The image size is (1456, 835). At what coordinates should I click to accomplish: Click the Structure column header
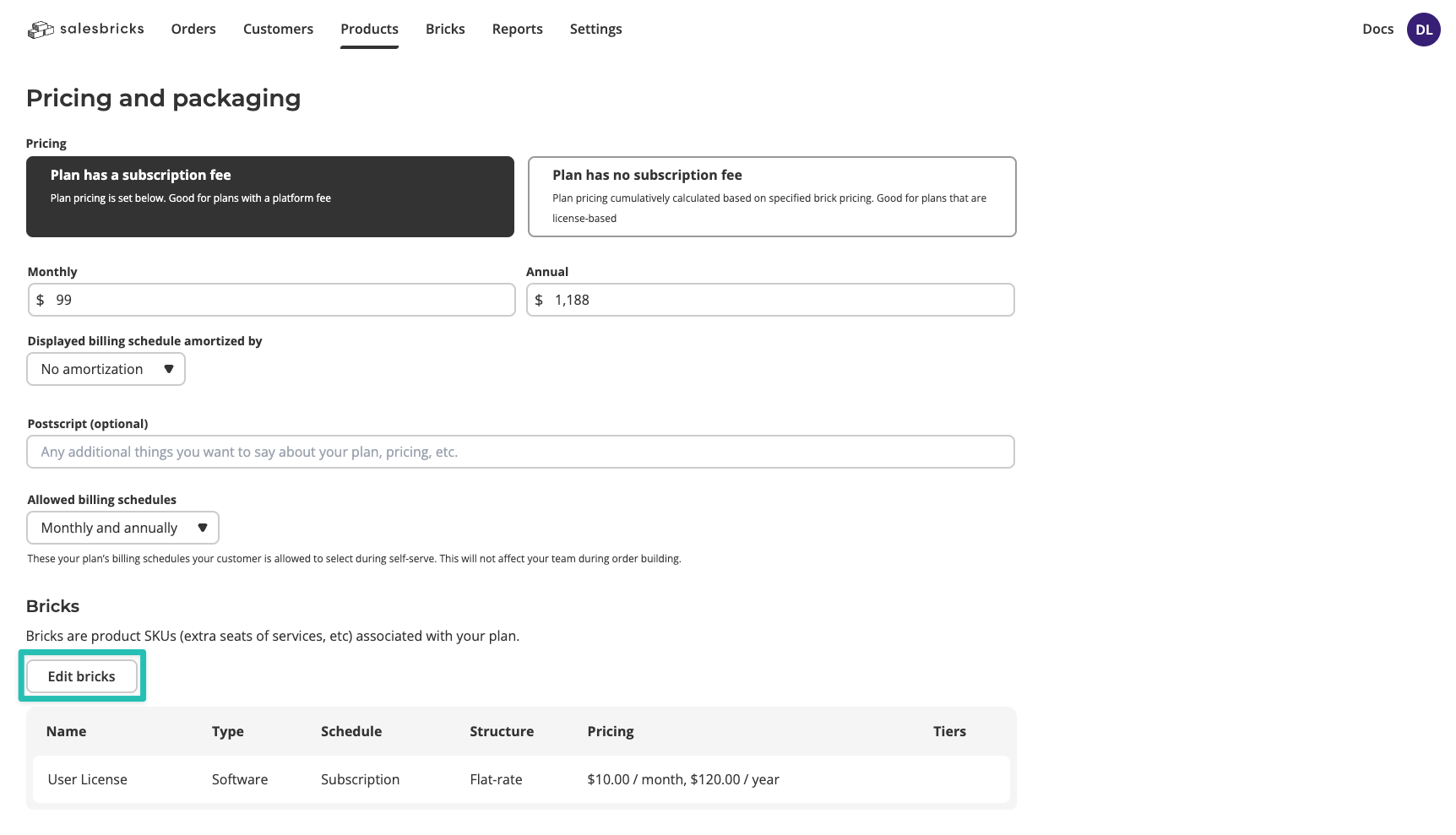tap(502, 731)
